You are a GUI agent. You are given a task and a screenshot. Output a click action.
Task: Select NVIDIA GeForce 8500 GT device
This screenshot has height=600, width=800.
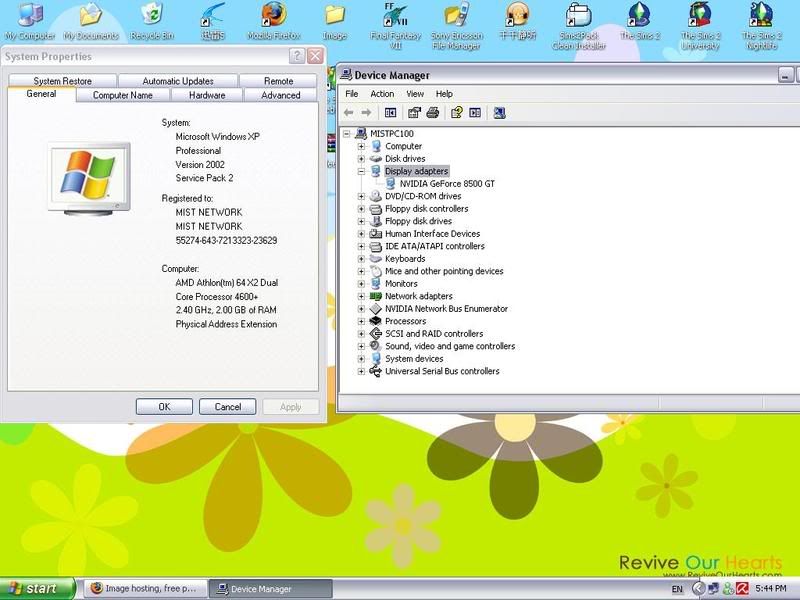tap(446, 184)
